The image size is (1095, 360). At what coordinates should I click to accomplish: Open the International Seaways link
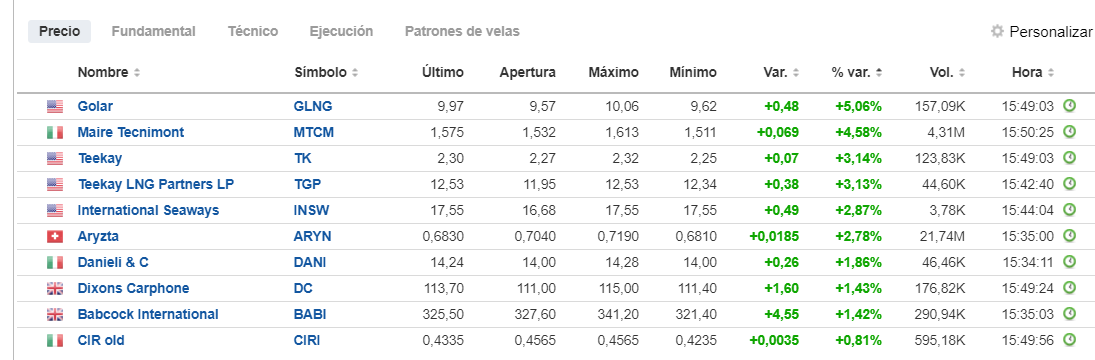click(x=148, y=210)
